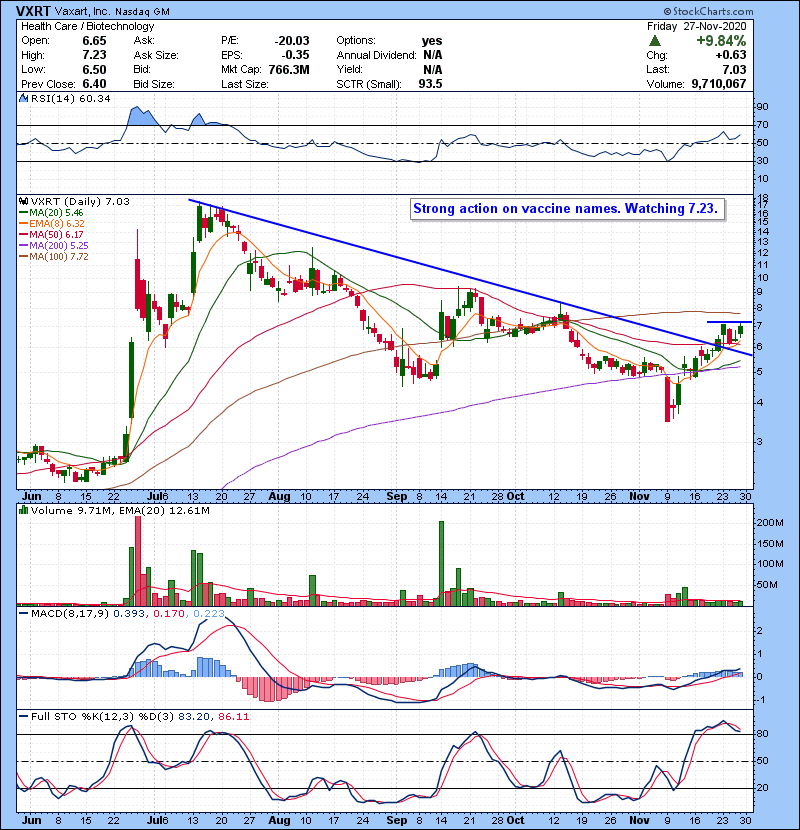Click the 200M volume axis label
The width and height of the screenshot is (800, 830).
(x=770, y=522)
